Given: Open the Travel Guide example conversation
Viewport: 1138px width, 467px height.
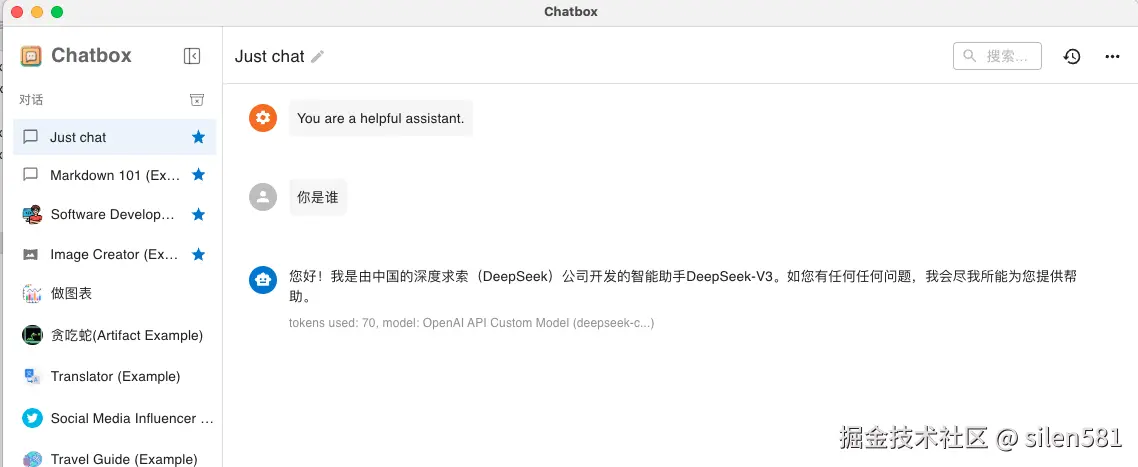Looking at the screenshot, I should [115, 459].
